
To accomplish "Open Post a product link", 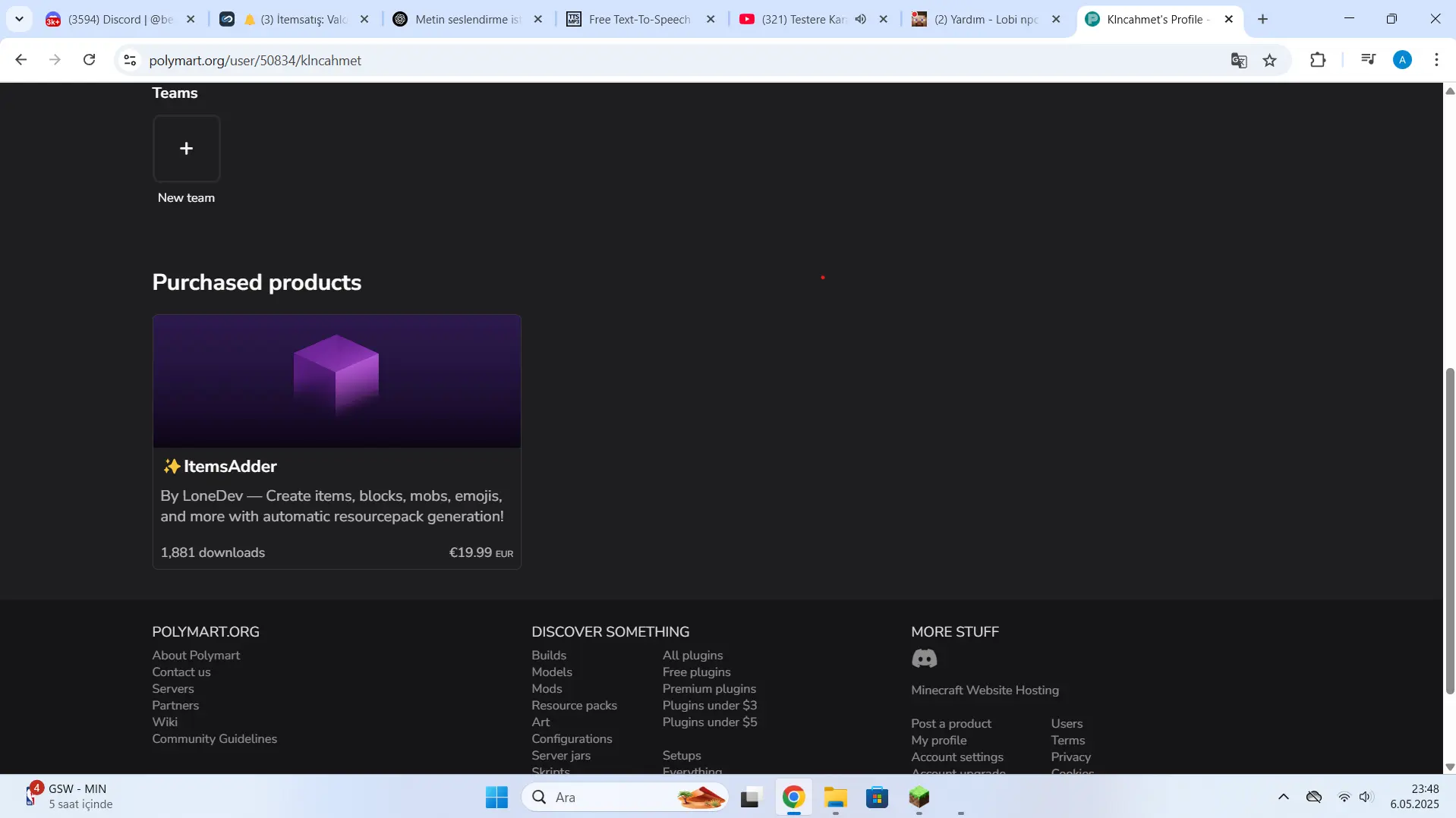I will 951,724.
